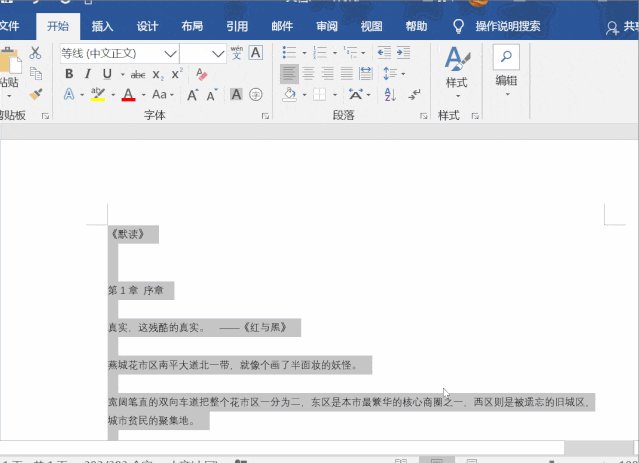
Task: Toggle Italic formatting
Action: (x=87, y=74)
